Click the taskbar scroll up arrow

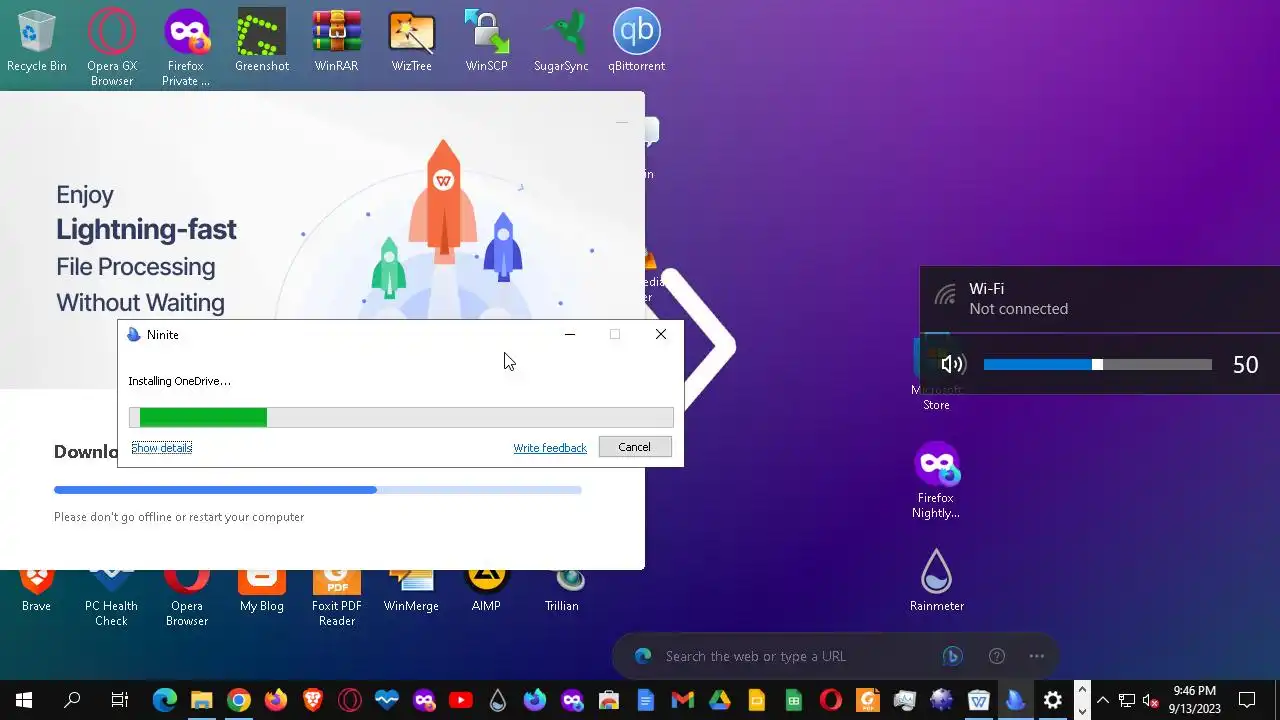coord(1082,689)
